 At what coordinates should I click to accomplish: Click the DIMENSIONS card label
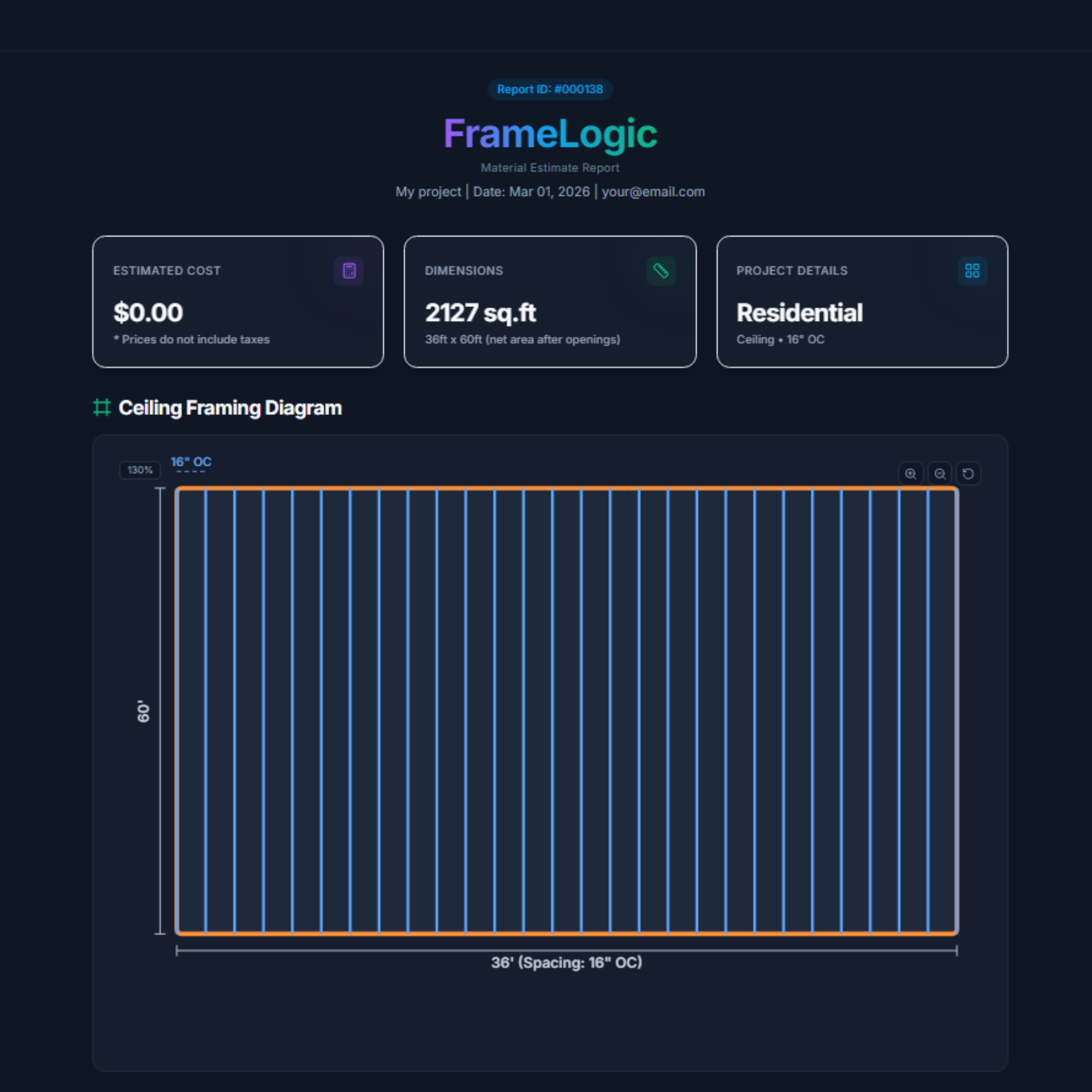[x=464, y=271]
